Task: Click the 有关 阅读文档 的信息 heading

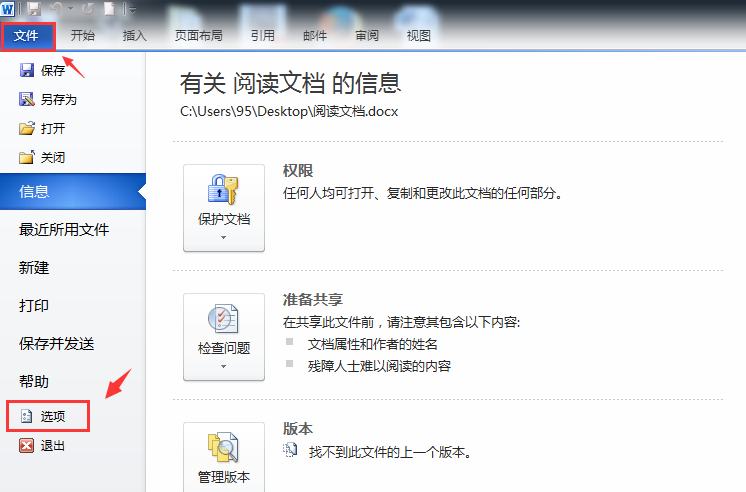Action: pos(290,83)
